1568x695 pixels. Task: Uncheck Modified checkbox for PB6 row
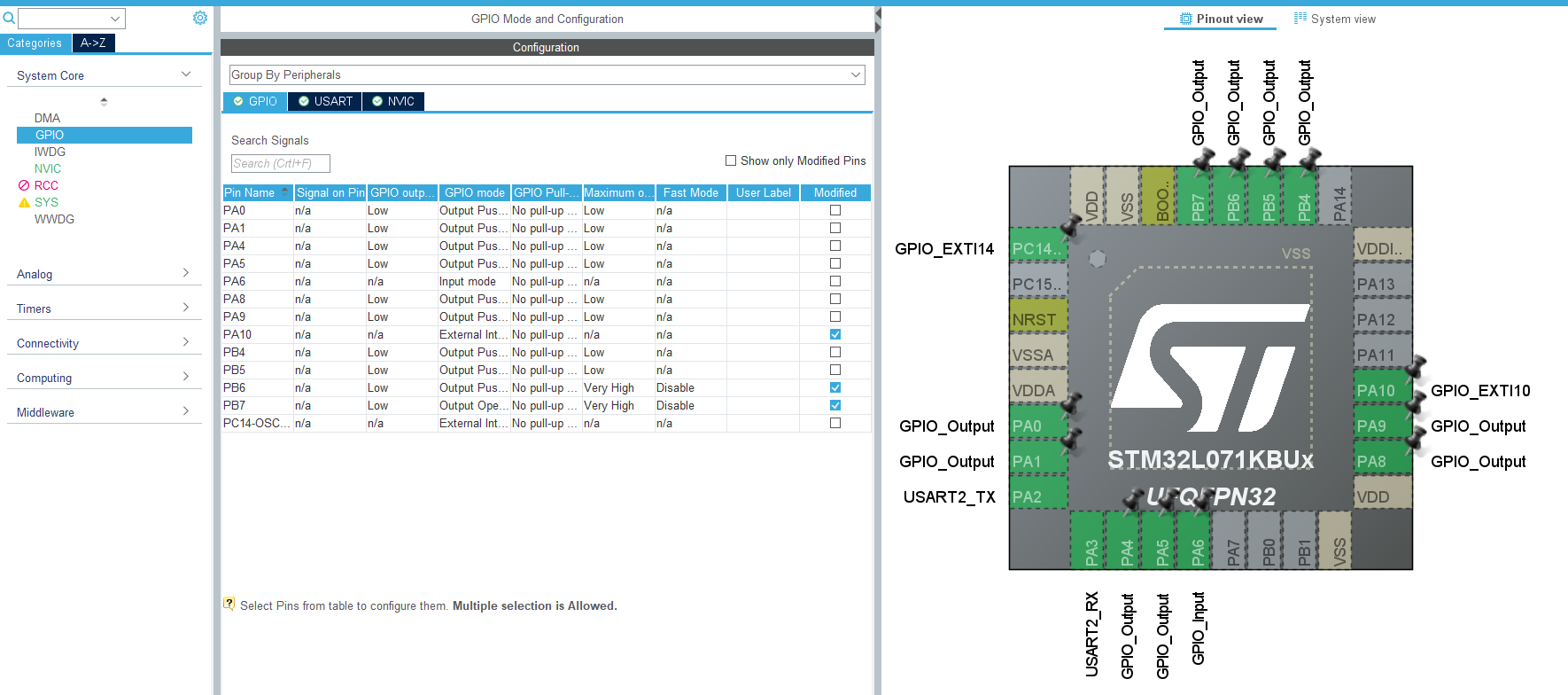[x=835, y=387]
